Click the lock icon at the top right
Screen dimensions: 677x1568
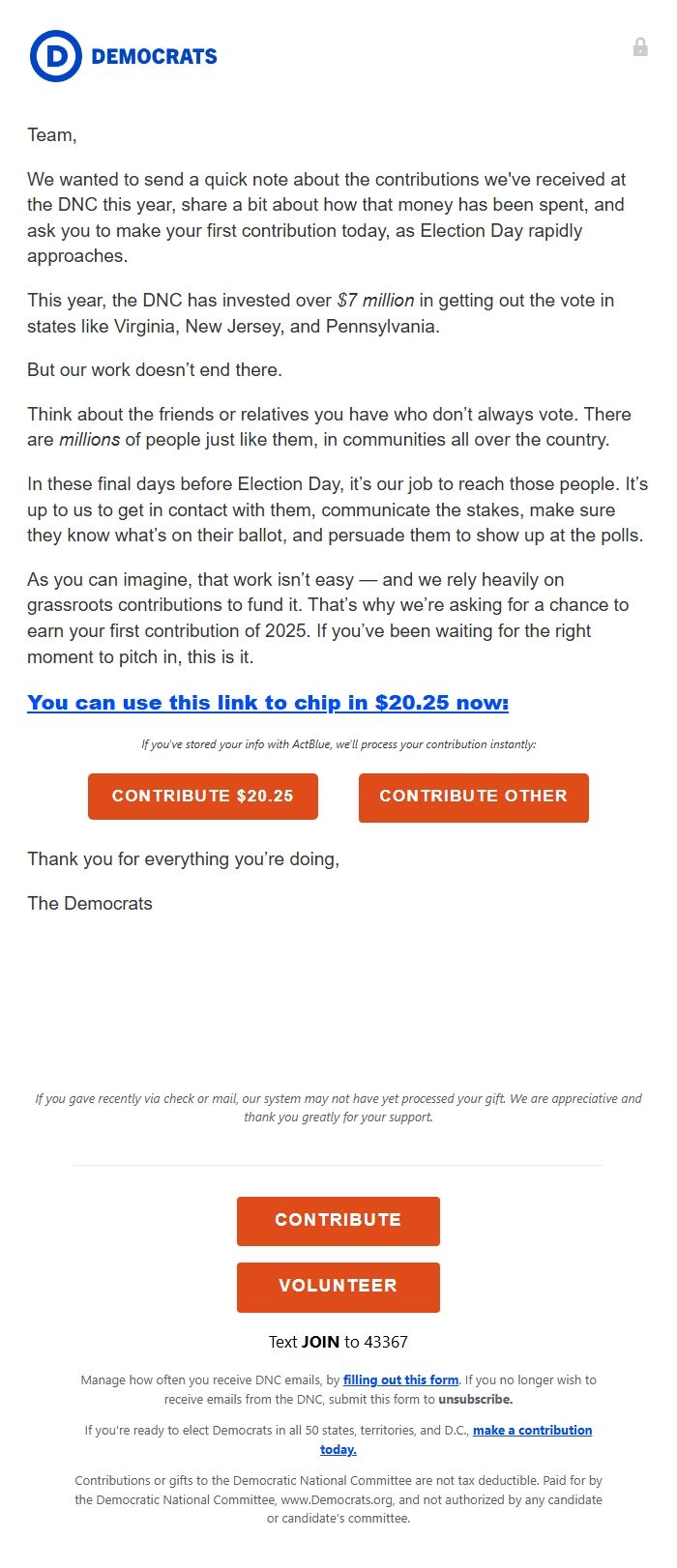point(640,46)
